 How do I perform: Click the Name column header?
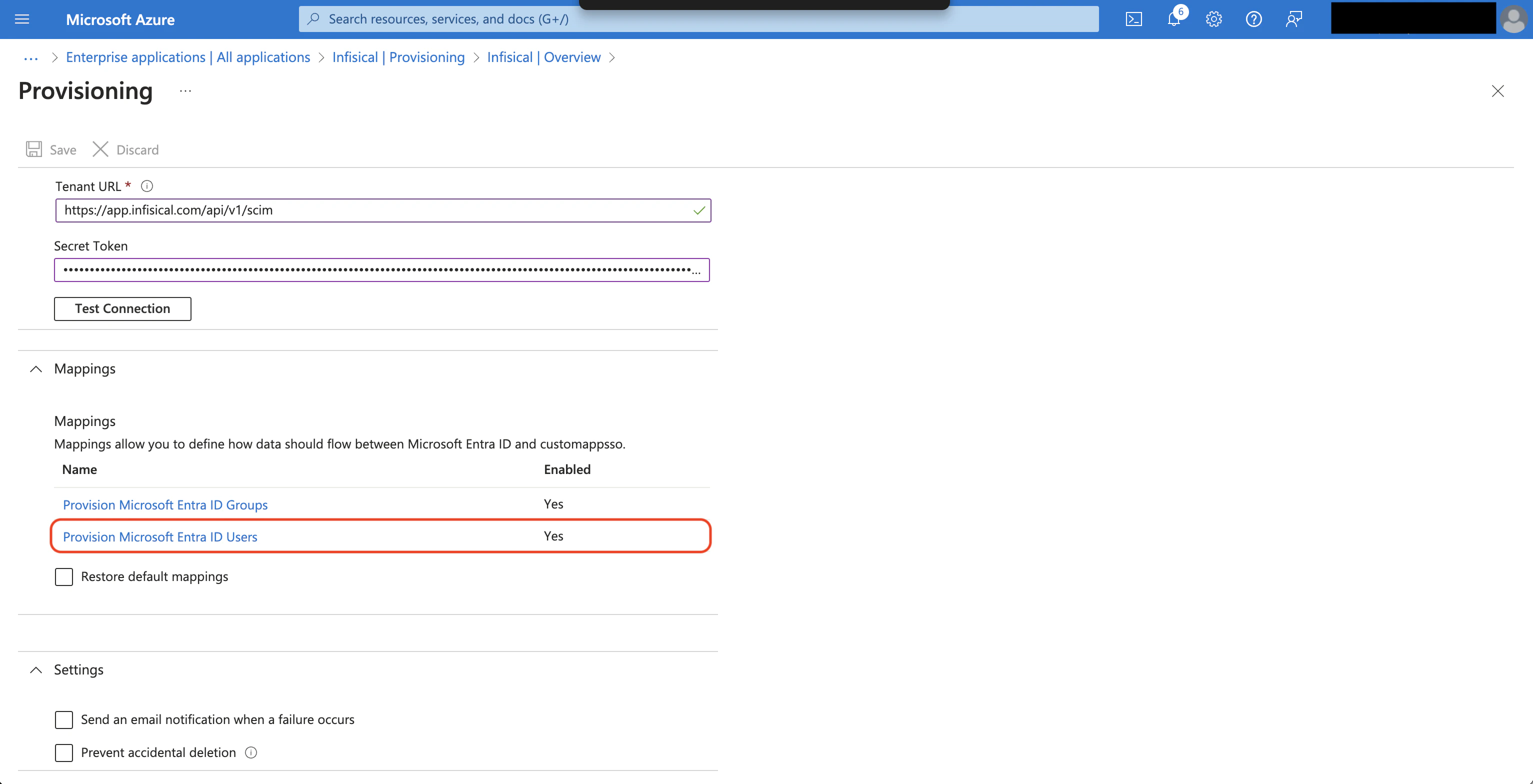79,469
